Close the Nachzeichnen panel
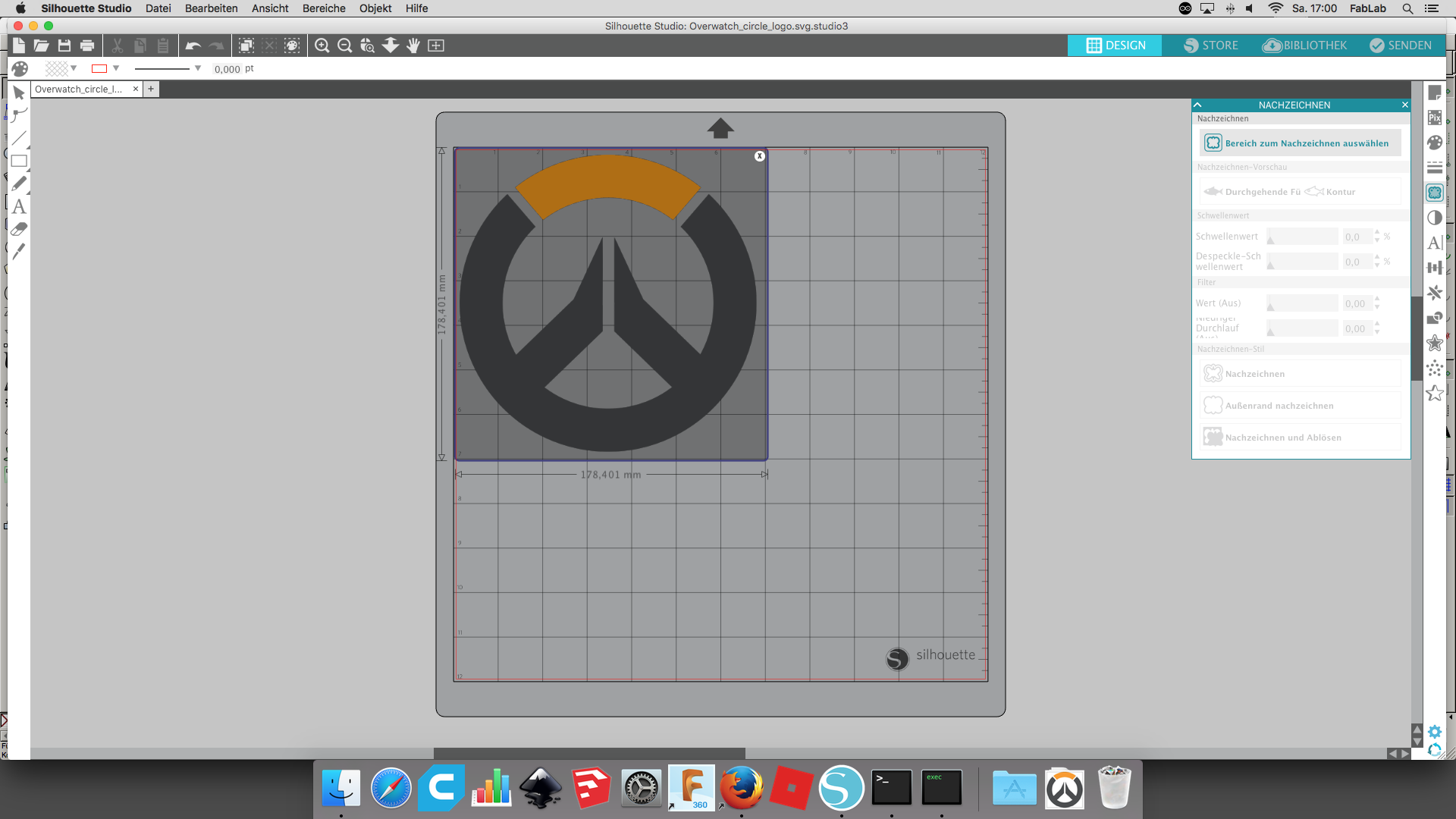This screenshot has width=1456, height=819. [x=1404, y=105]
